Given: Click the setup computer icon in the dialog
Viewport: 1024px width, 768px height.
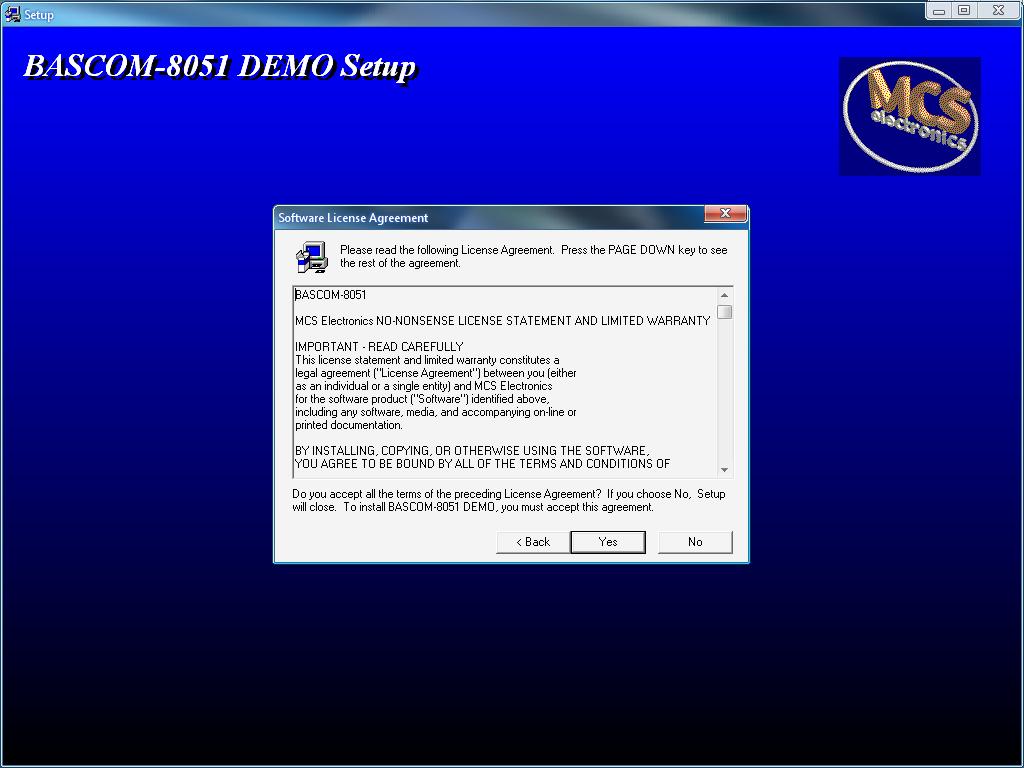Looking at the screenshot, I should 312,257.
